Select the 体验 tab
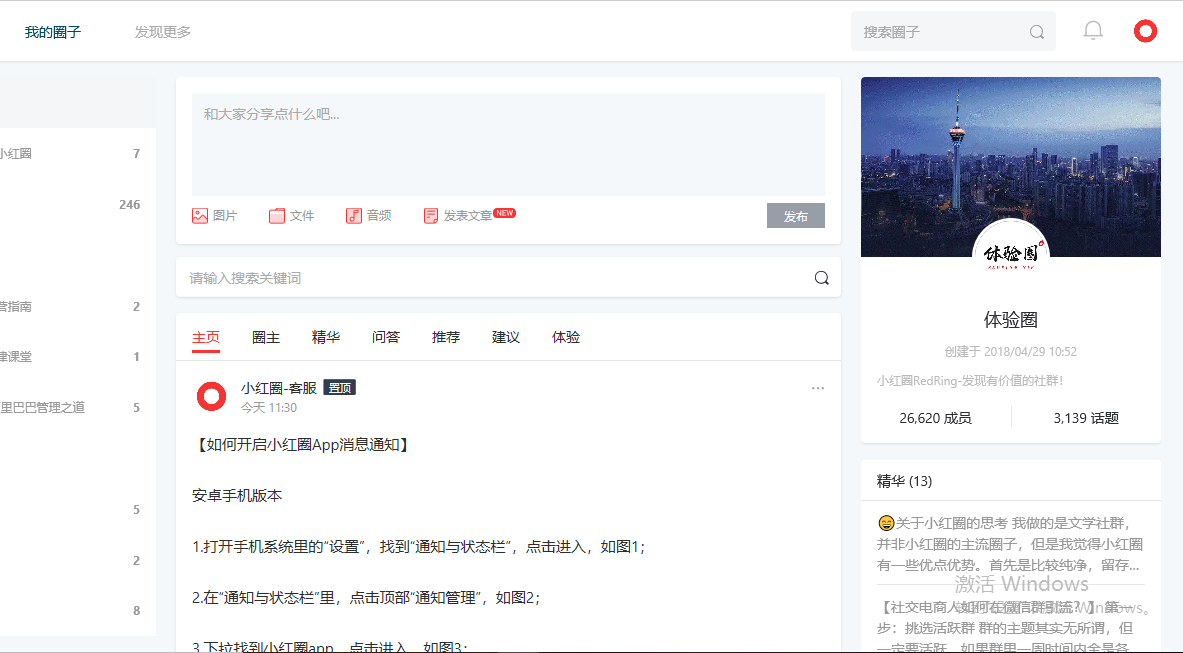 [x=566, y=337]
